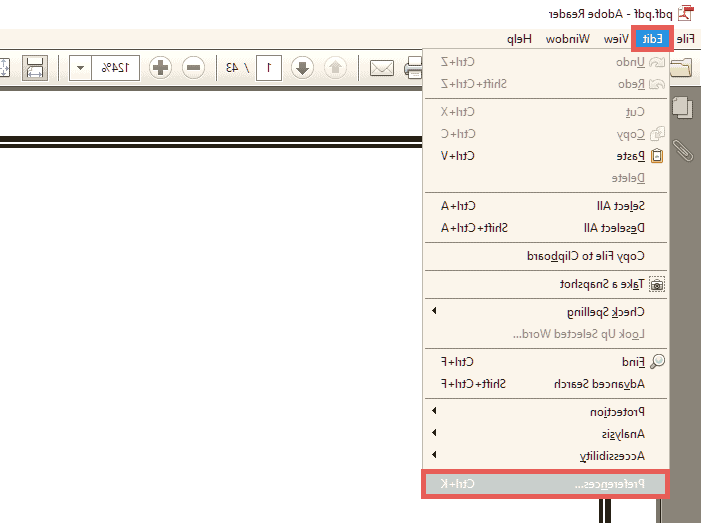Screen dimensions: 701x523
Task: Open the File menu
Action: point(686,39)
